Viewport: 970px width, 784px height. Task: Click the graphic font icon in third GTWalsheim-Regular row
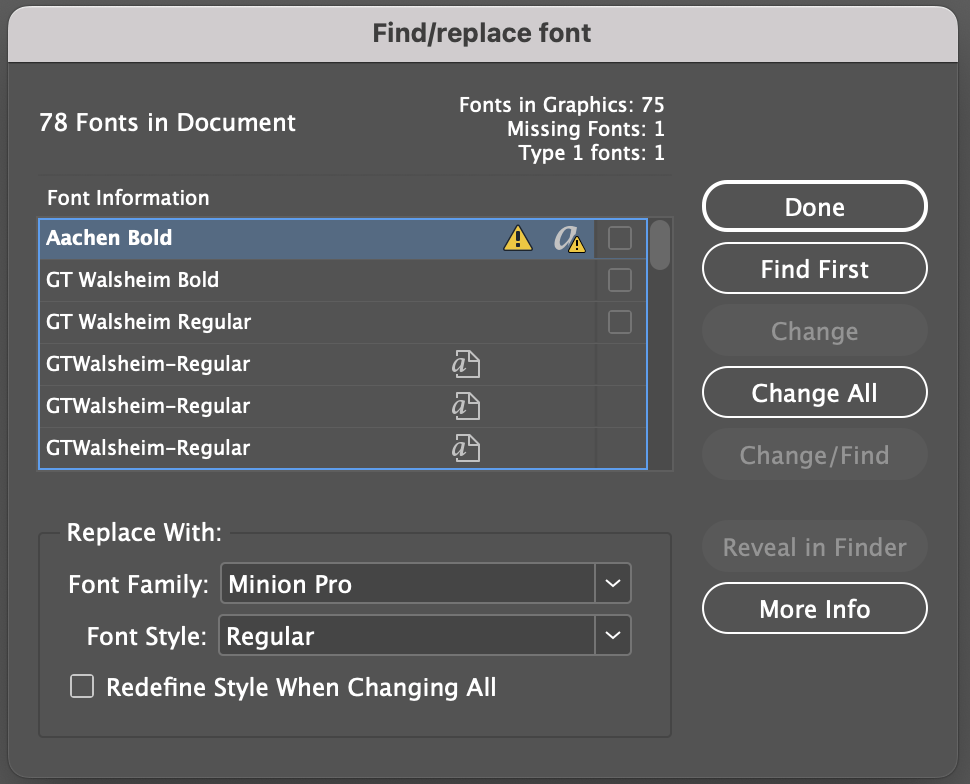pyautogui.click(x=465, y=448)
